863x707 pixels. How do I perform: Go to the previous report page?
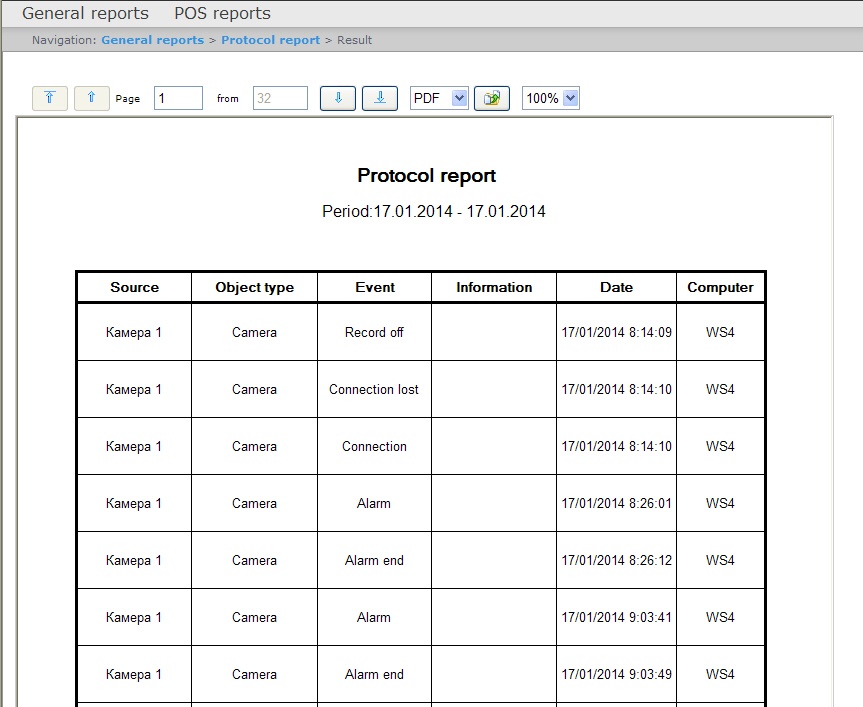click(x=91, y=98)
